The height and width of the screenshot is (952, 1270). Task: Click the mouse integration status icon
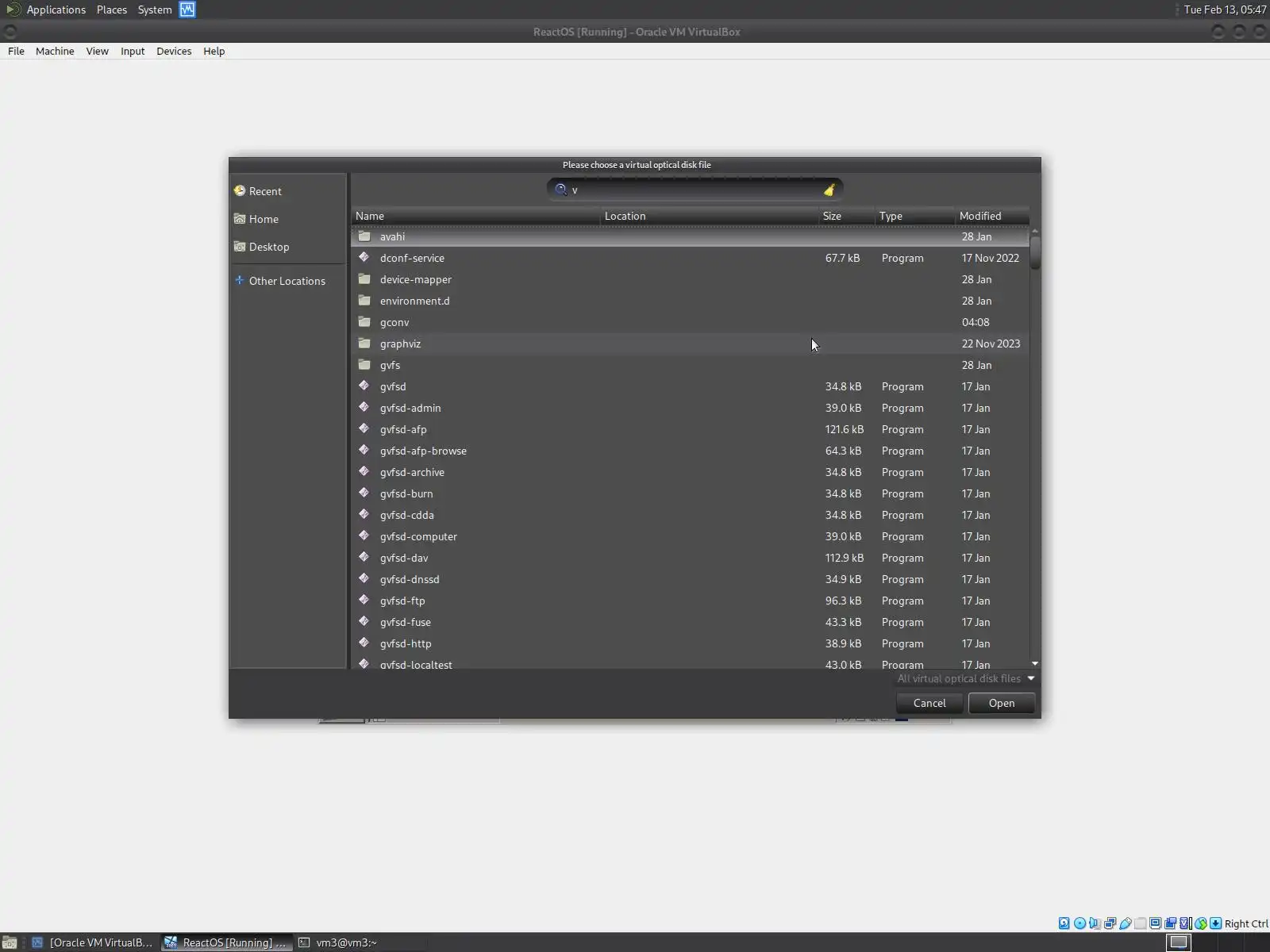(1200, 923)
